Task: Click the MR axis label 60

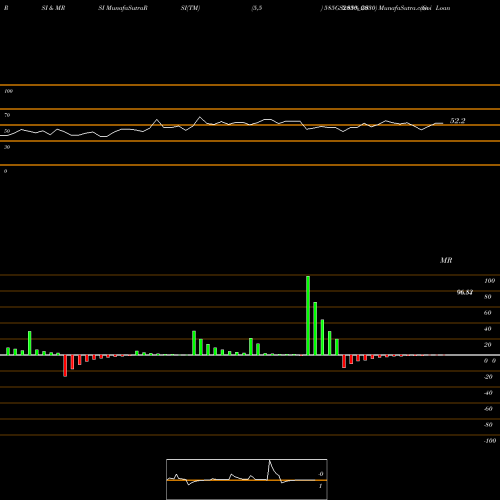Action: [x=487, y=313]
